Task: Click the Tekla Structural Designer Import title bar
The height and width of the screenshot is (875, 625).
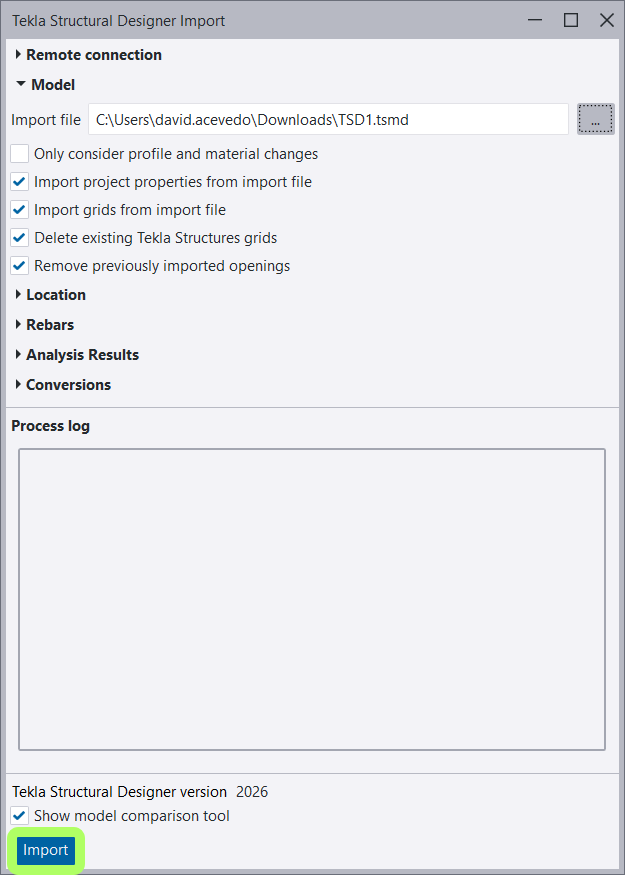Action: click(262, 21)
